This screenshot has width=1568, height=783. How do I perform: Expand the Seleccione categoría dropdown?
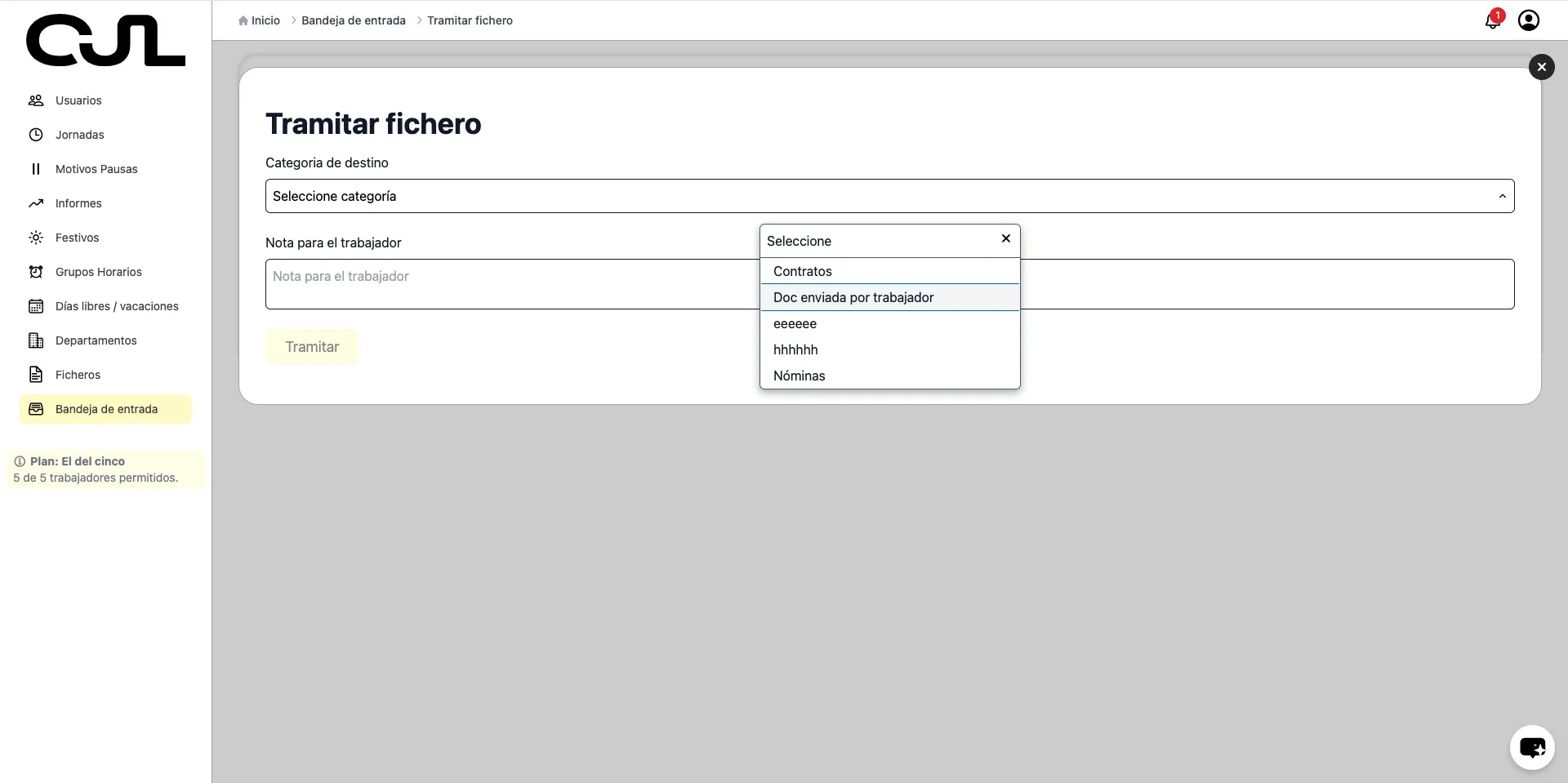click(x=889, y=196)
